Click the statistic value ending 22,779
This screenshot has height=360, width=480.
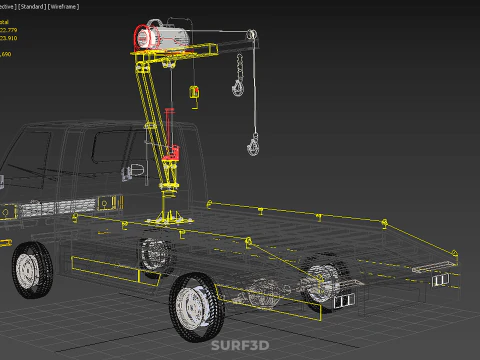click(8, 30)
